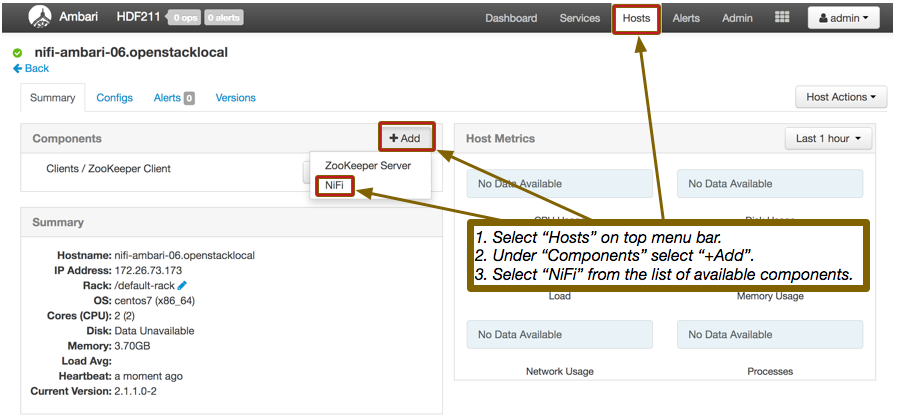Screen dimensions: 897x418
Task: Click the green host status check icon
Action: (x=18, y=52)
